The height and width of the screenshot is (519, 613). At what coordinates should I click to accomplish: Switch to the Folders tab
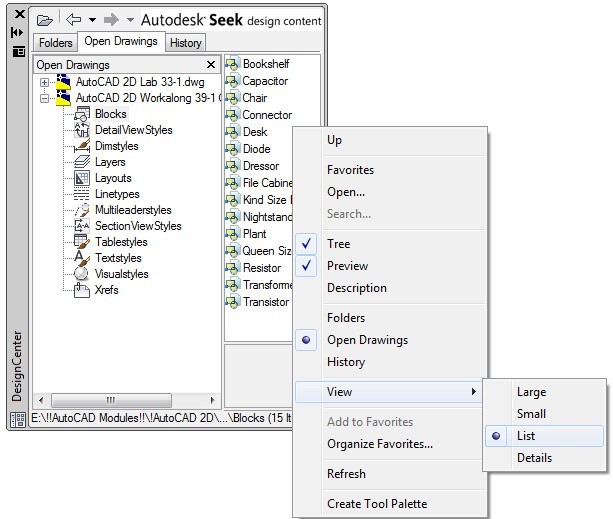pos(55,43)
